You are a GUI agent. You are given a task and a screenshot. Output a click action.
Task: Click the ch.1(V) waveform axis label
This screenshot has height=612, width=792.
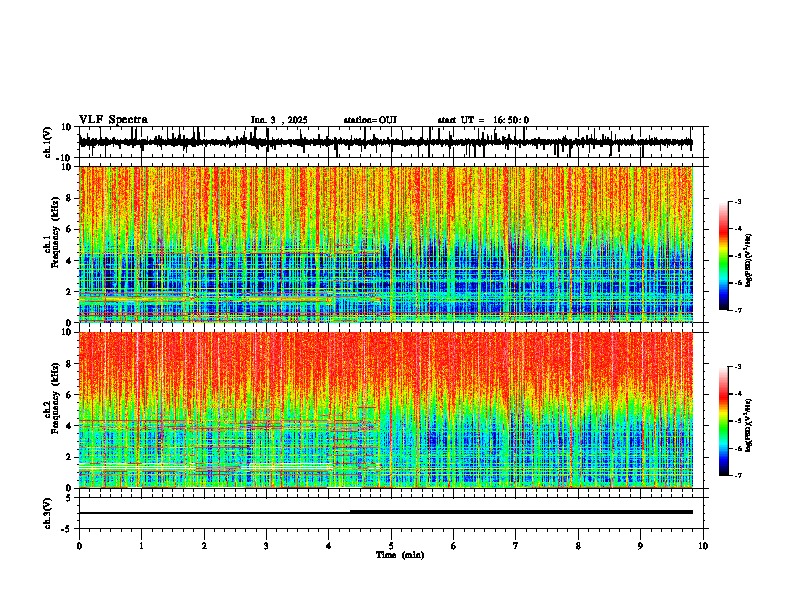click(48, 142)
